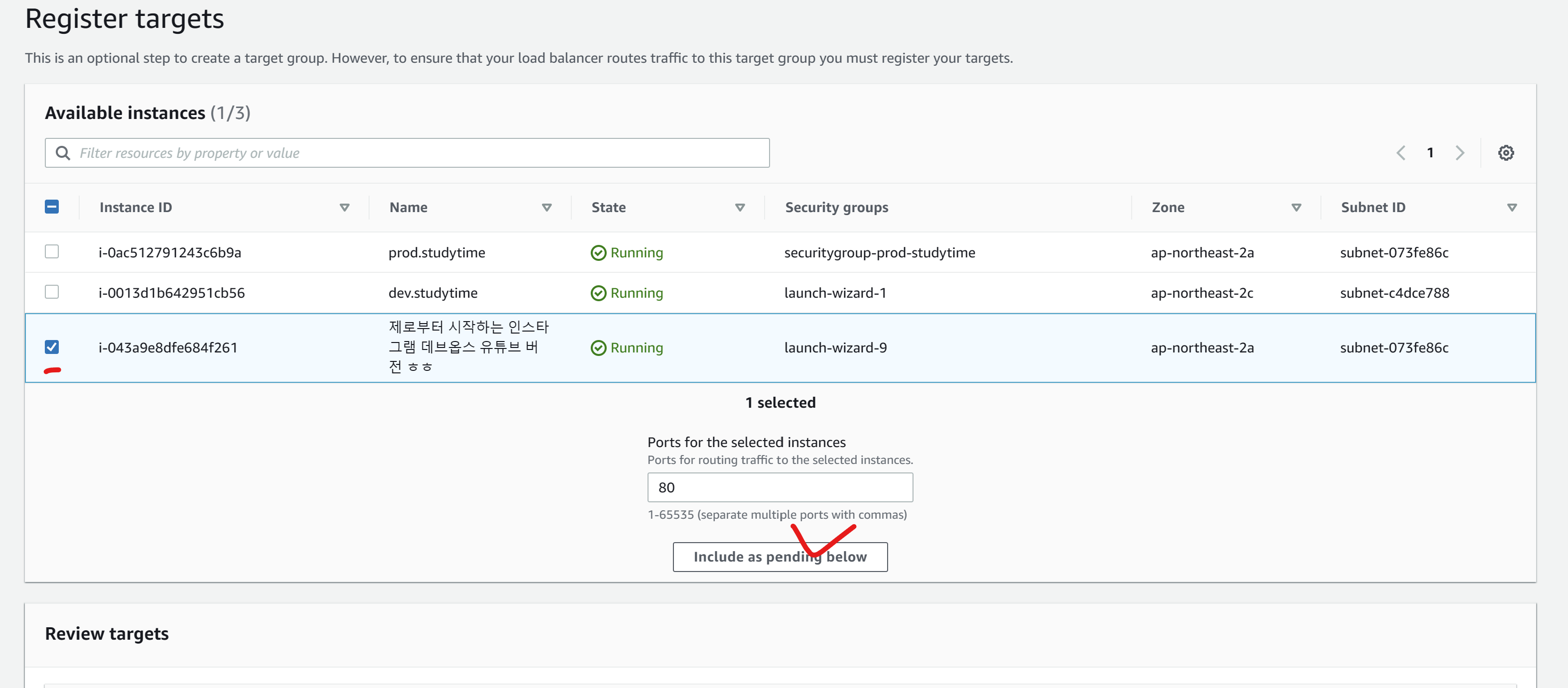The image size is (1568, 688).
Task: Click Include as pending below button
Action: pos(780,557)
